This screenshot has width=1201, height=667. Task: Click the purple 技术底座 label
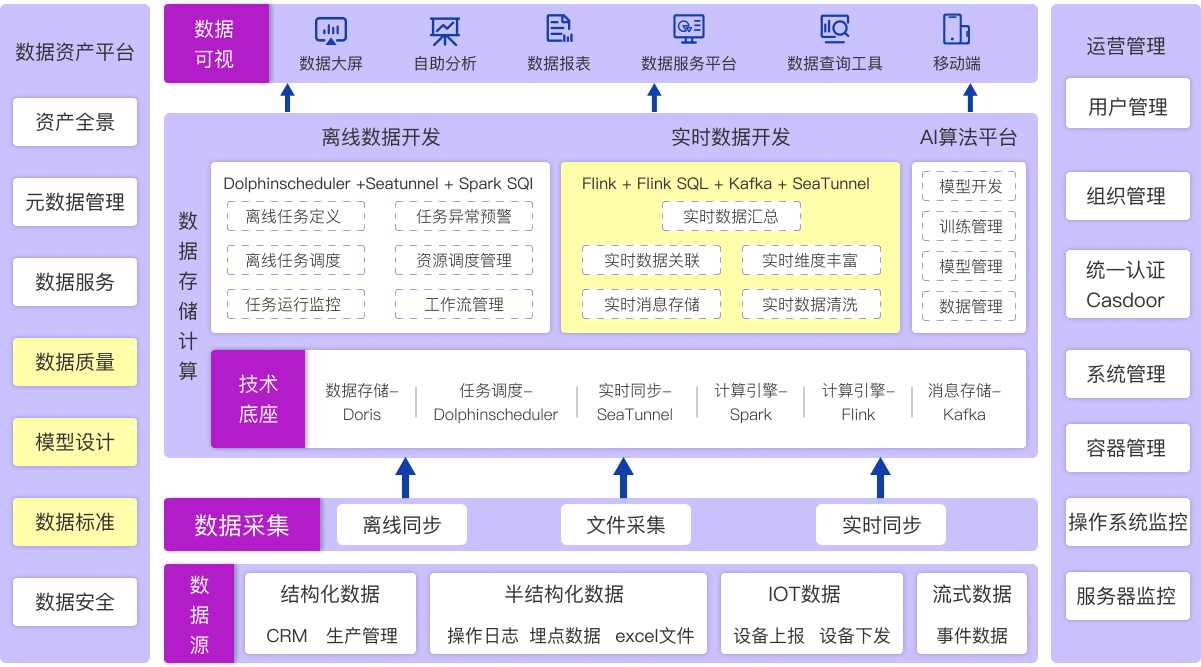258,399
